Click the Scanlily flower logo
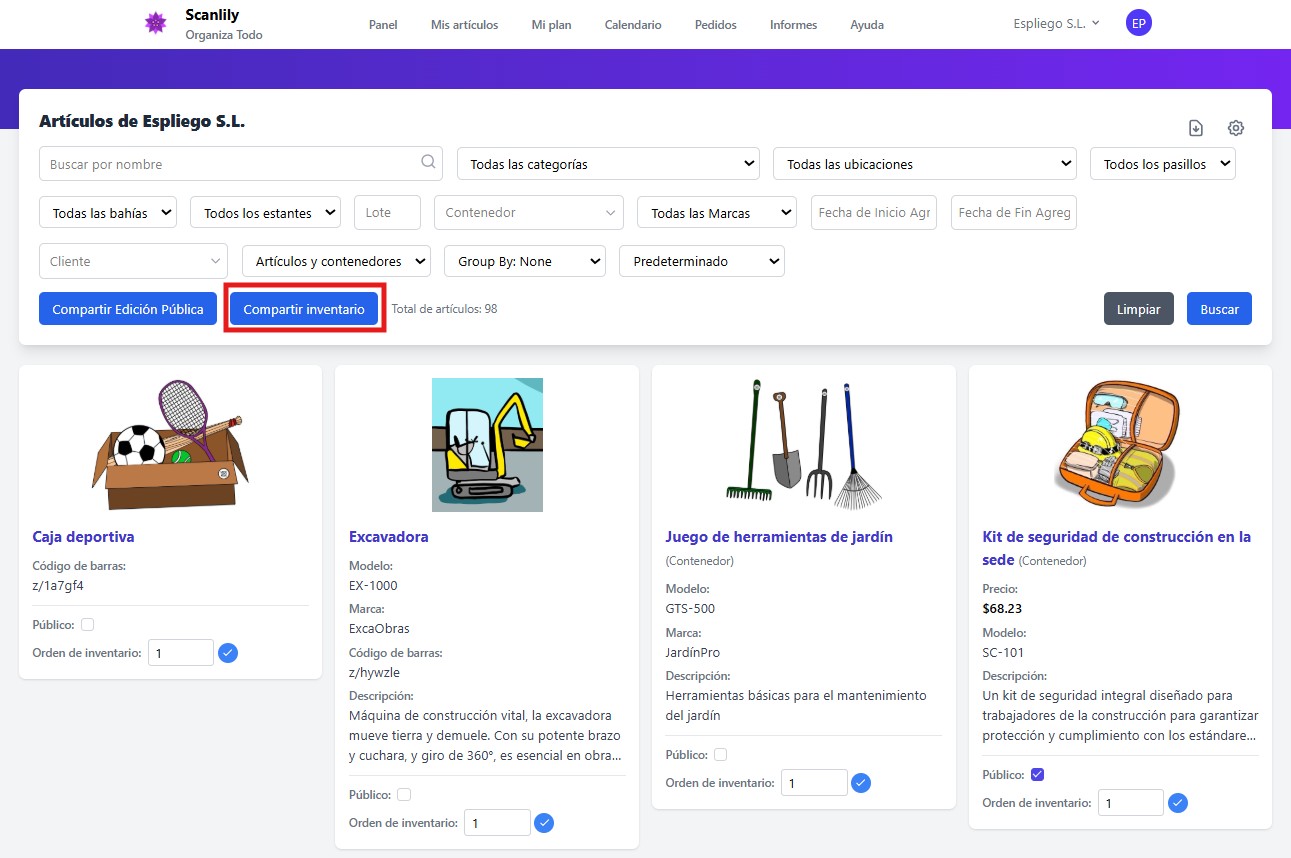Image resolution: width=1291 pixels, height=858 pixels. [x=155, y=23]
